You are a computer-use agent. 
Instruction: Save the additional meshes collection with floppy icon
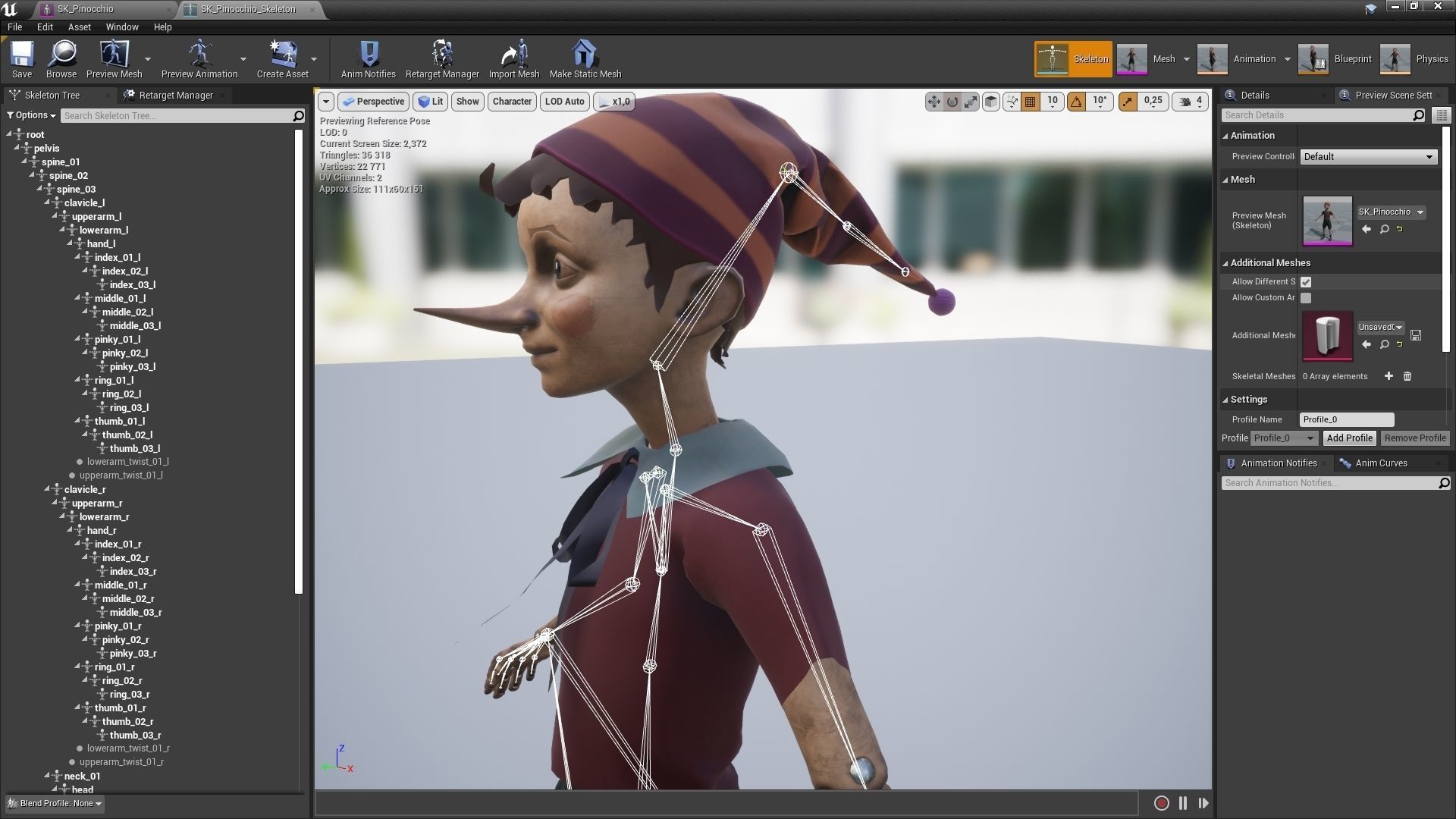click(x=1416, y=334)
